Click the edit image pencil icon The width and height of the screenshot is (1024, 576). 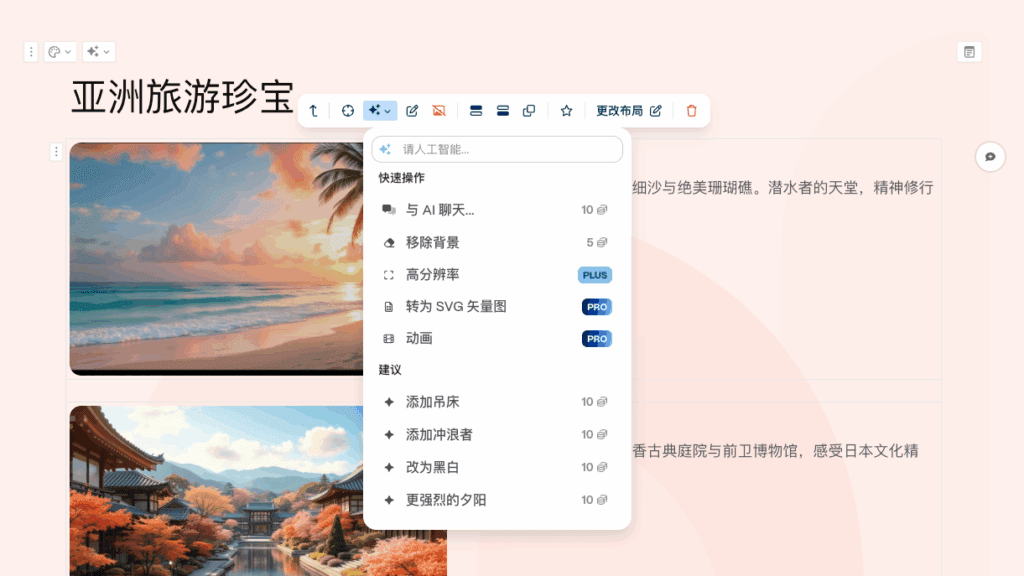coord(412,111)
